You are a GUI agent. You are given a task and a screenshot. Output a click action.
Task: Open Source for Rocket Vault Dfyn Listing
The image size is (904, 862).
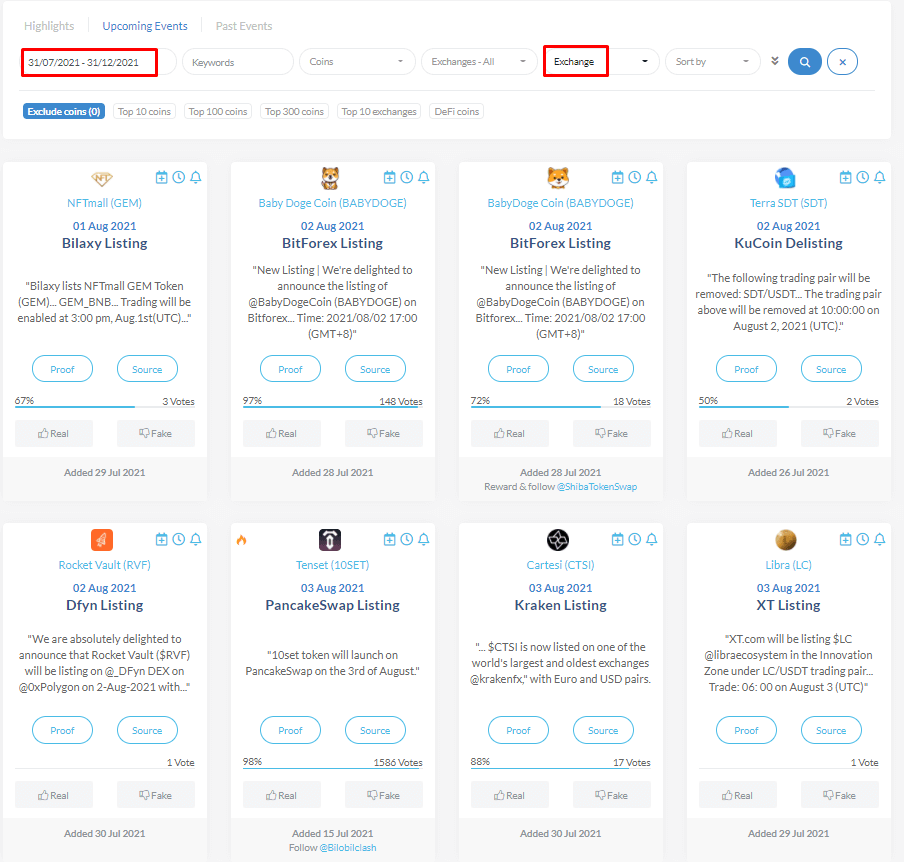click(x=147, y=731)
